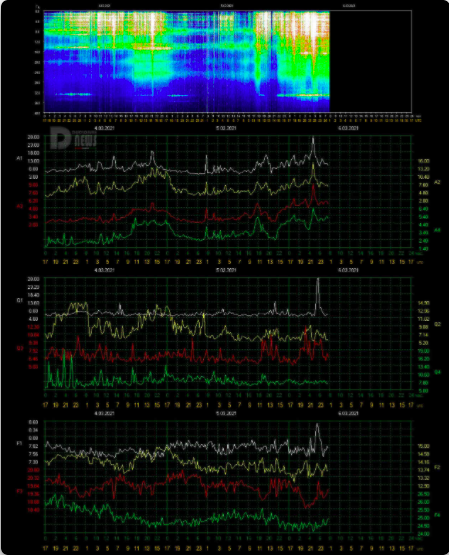Click the 4.03.2021 date heading the frequency chart
Screen dimensions: 449x555
pyautogui.click(x=104, y=413)
